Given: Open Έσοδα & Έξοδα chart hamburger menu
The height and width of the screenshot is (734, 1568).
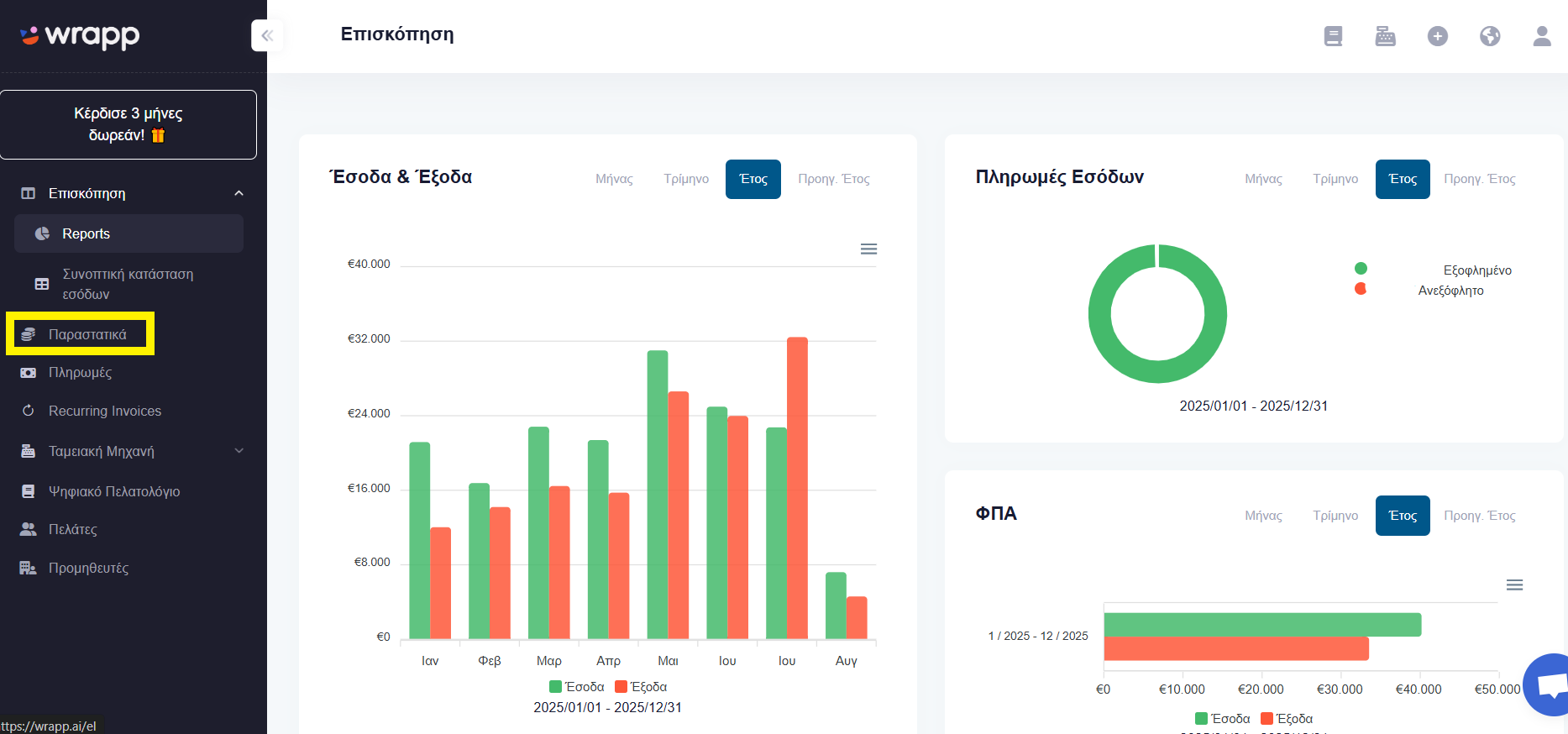Looking at the screenshot, I should click(x=868, y=249).
